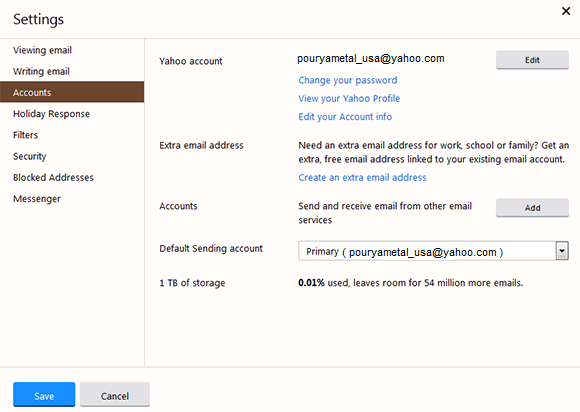Cancel the settings dialog
The height and width of the screenshot is (412, 580).
click(115, 395)
